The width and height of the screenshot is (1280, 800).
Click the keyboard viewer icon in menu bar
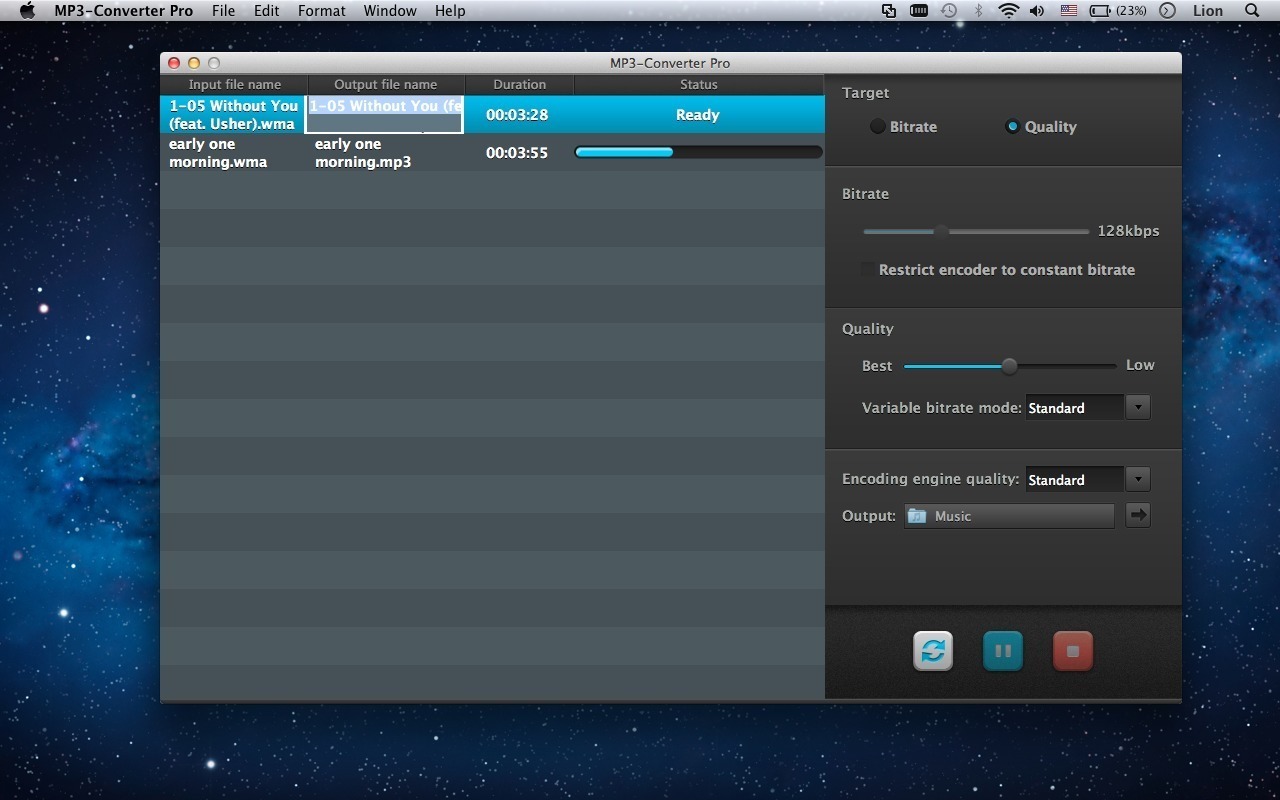pos(919,11)
